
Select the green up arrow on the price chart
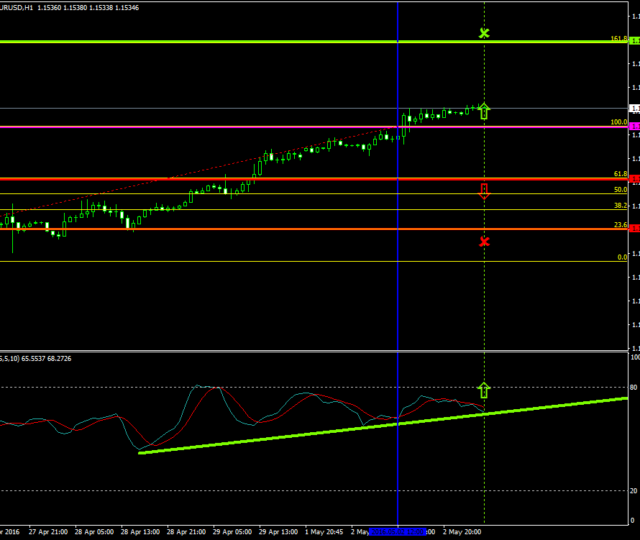485,111
